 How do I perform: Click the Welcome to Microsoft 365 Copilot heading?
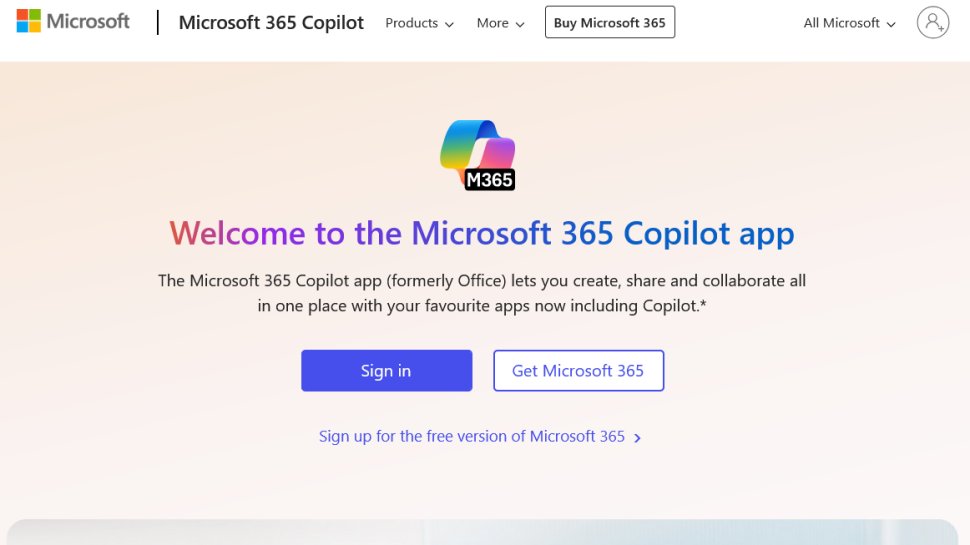point(481,233)
